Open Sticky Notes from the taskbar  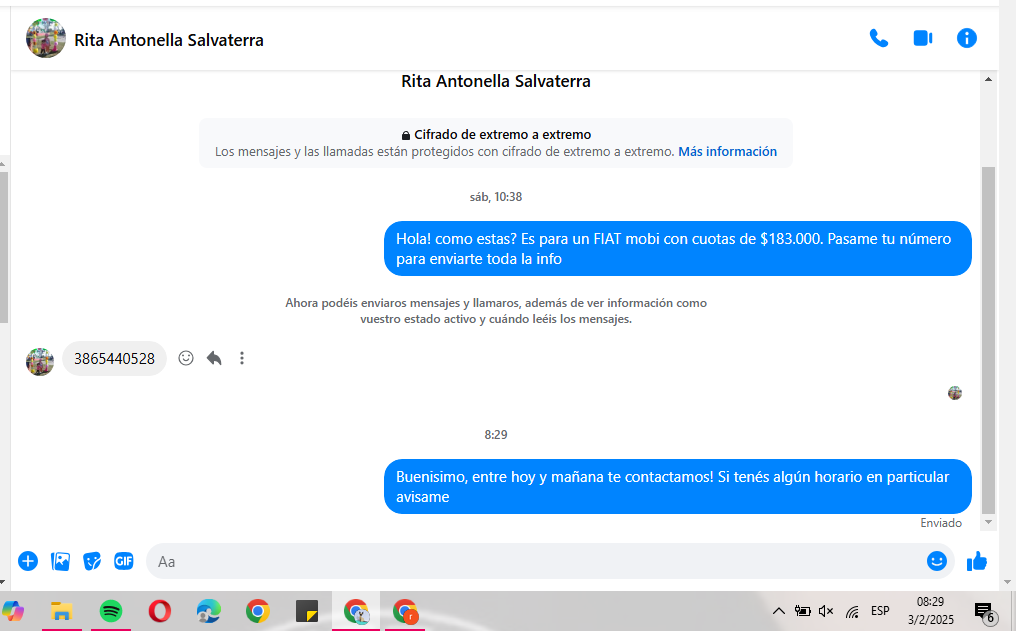click(x=306, y=611)
